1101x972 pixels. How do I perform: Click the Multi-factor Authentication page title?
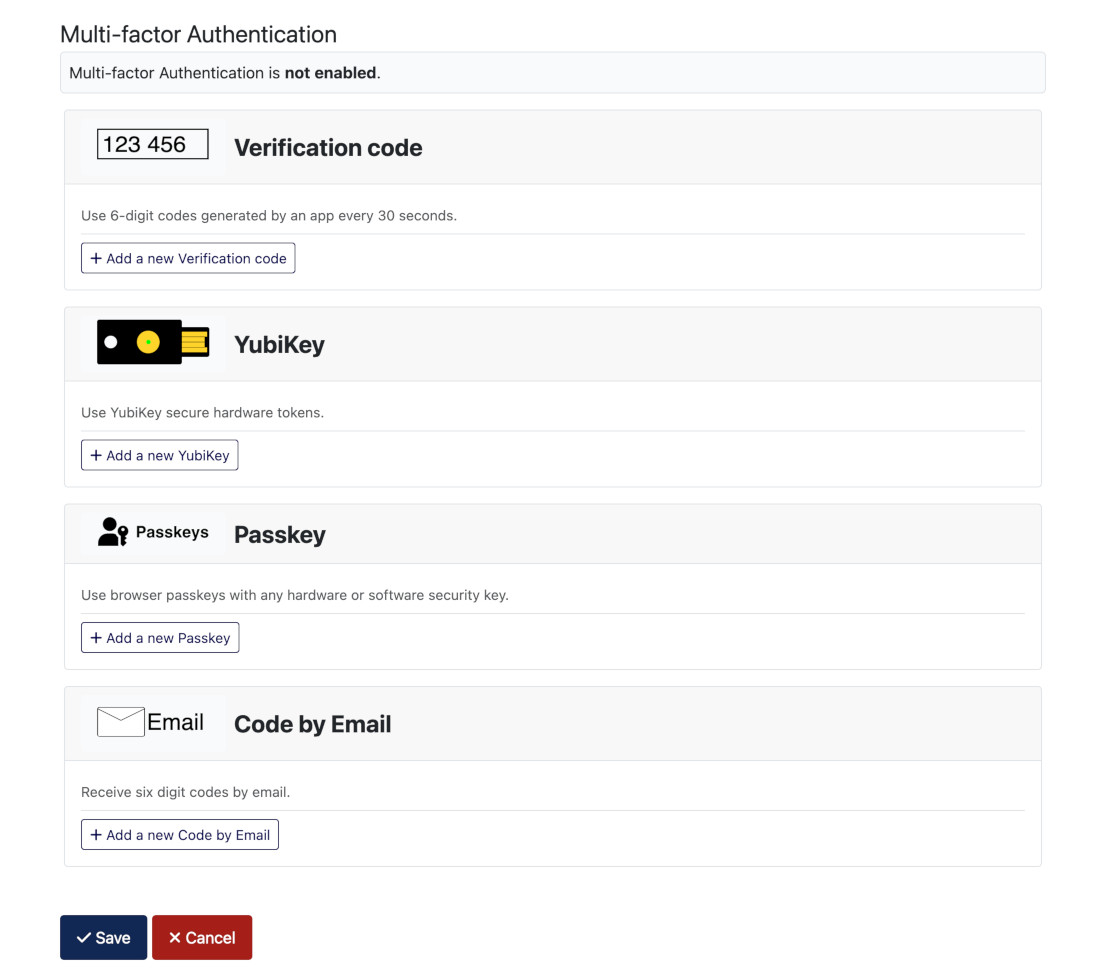point(198,34)
